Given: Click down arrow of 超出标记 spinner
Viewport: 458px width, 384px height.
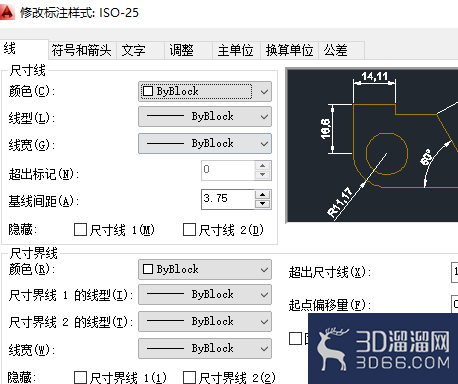Looking at the screenshot, I should [x=263, y=175].
